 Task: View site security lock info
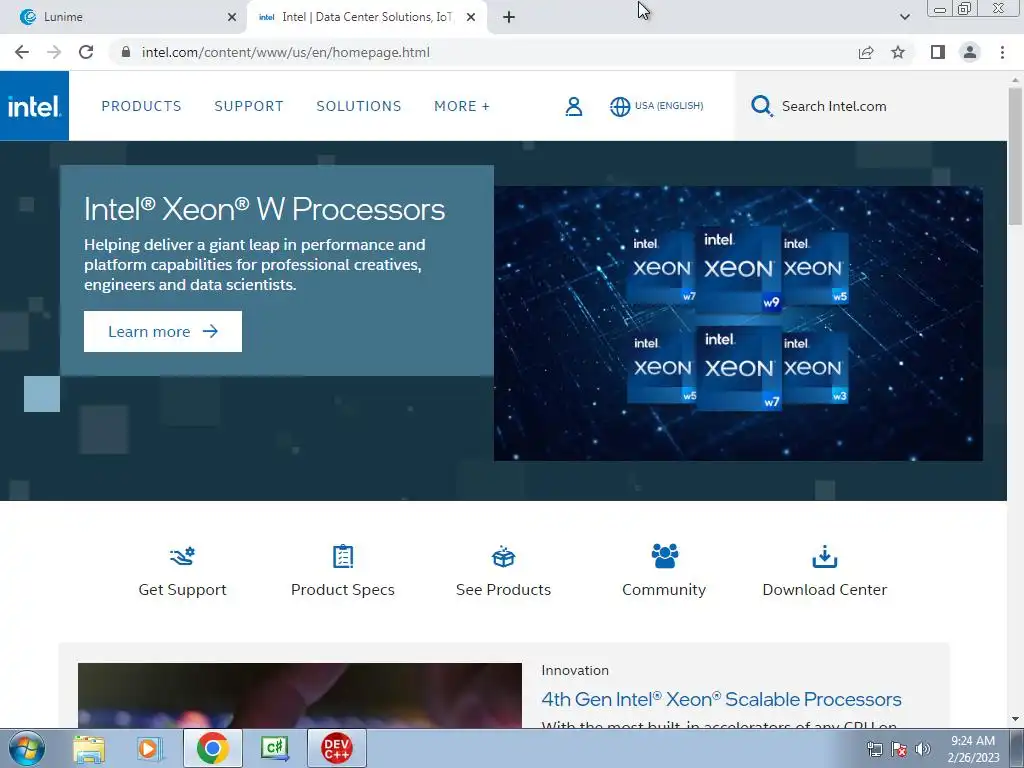pyautogui.click(x=126, y=52)
